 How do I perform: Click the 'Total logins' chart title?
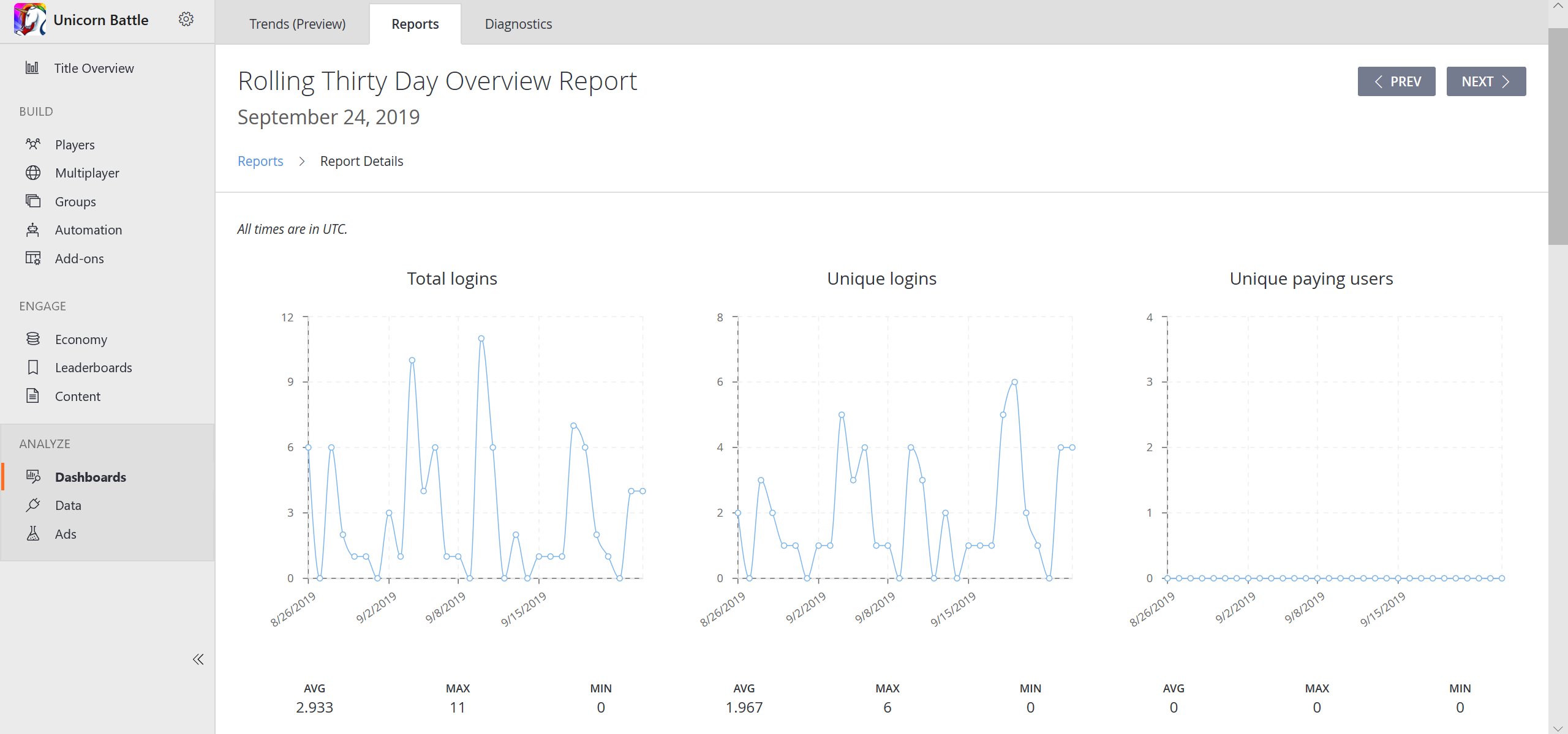[452, 279]
